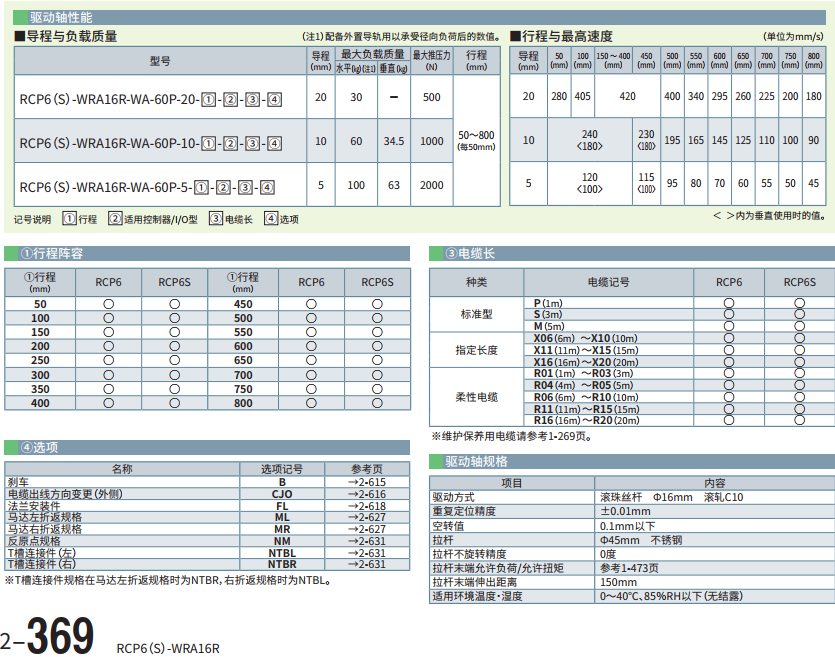Select page reference →2-618
This screenshot has height=657, width=835.
click(367, 506)
